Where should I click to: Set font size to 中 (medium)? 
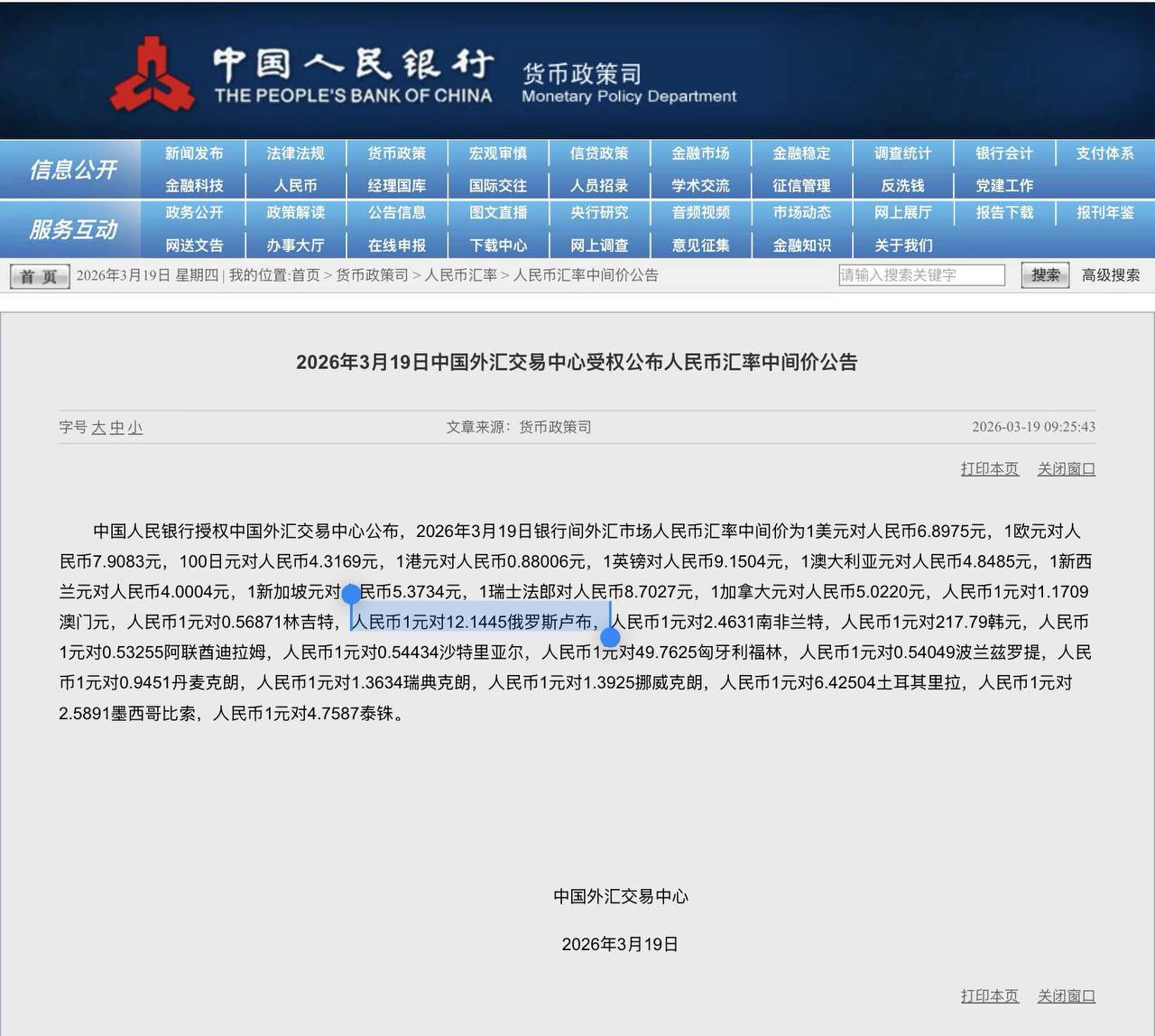116,428
